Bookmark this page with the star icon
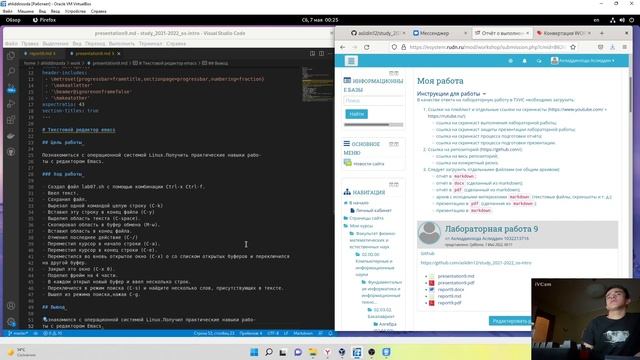640x360 pixels. pos(573,47)
